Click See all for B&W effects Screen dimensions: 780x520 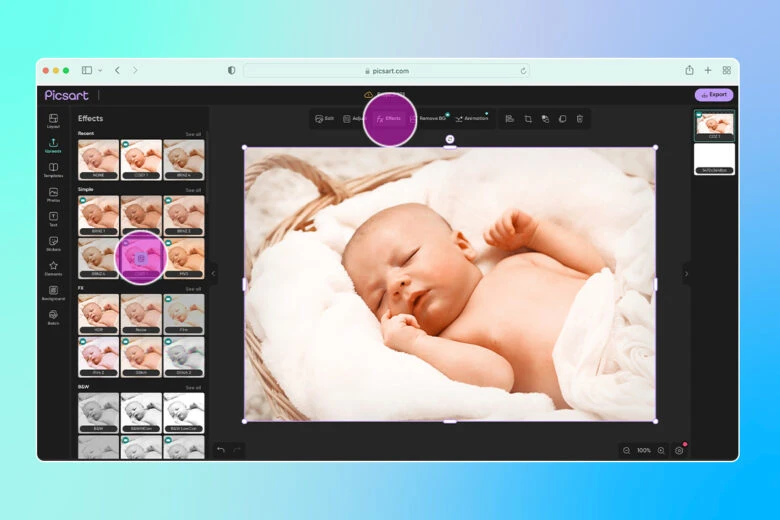click(193, 387)
